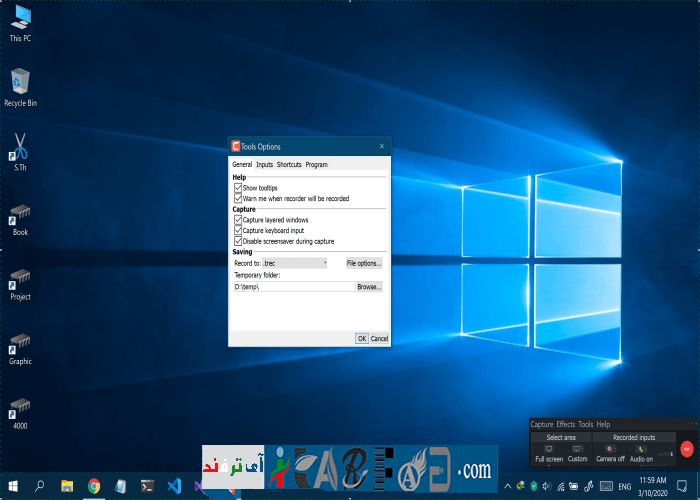This screenshot has width=700, height=500.
Task: Disable Capture keyboard input checkbox
Action: tap(238, 231)
